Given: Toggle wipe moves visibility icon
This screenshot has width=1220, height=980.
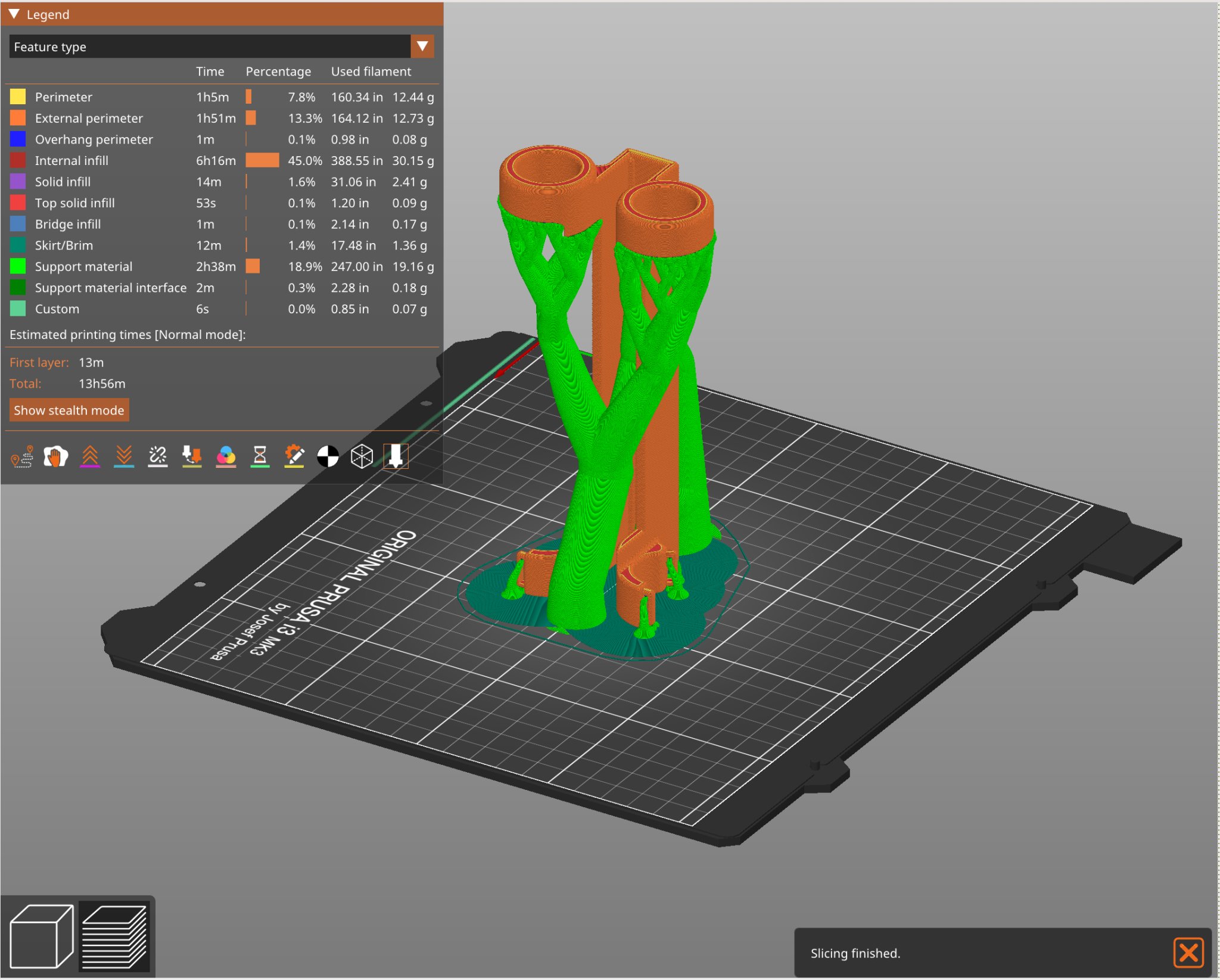Looking at the screenshot, I should click(55, 457).
